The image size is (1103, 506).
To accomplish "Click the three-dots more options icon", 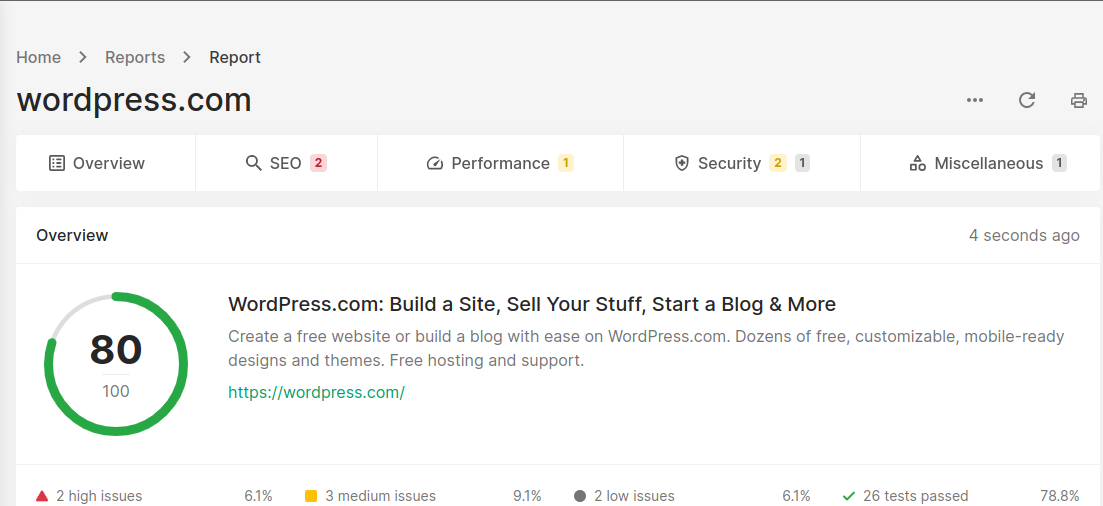I will point(975,100).
